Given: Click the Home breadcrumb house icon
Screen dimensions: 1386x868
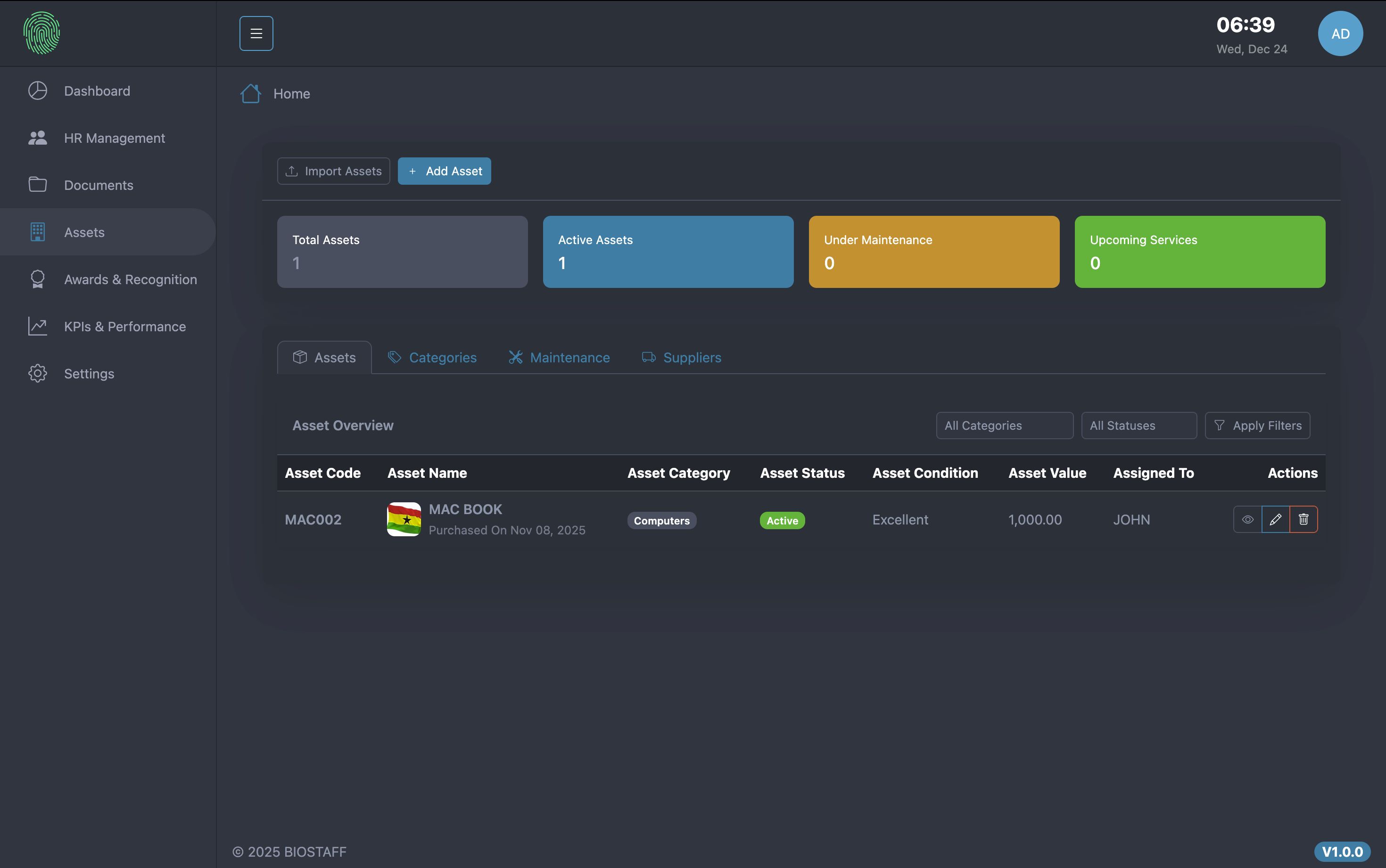Looking at the screenshot, I should (250, 94).
